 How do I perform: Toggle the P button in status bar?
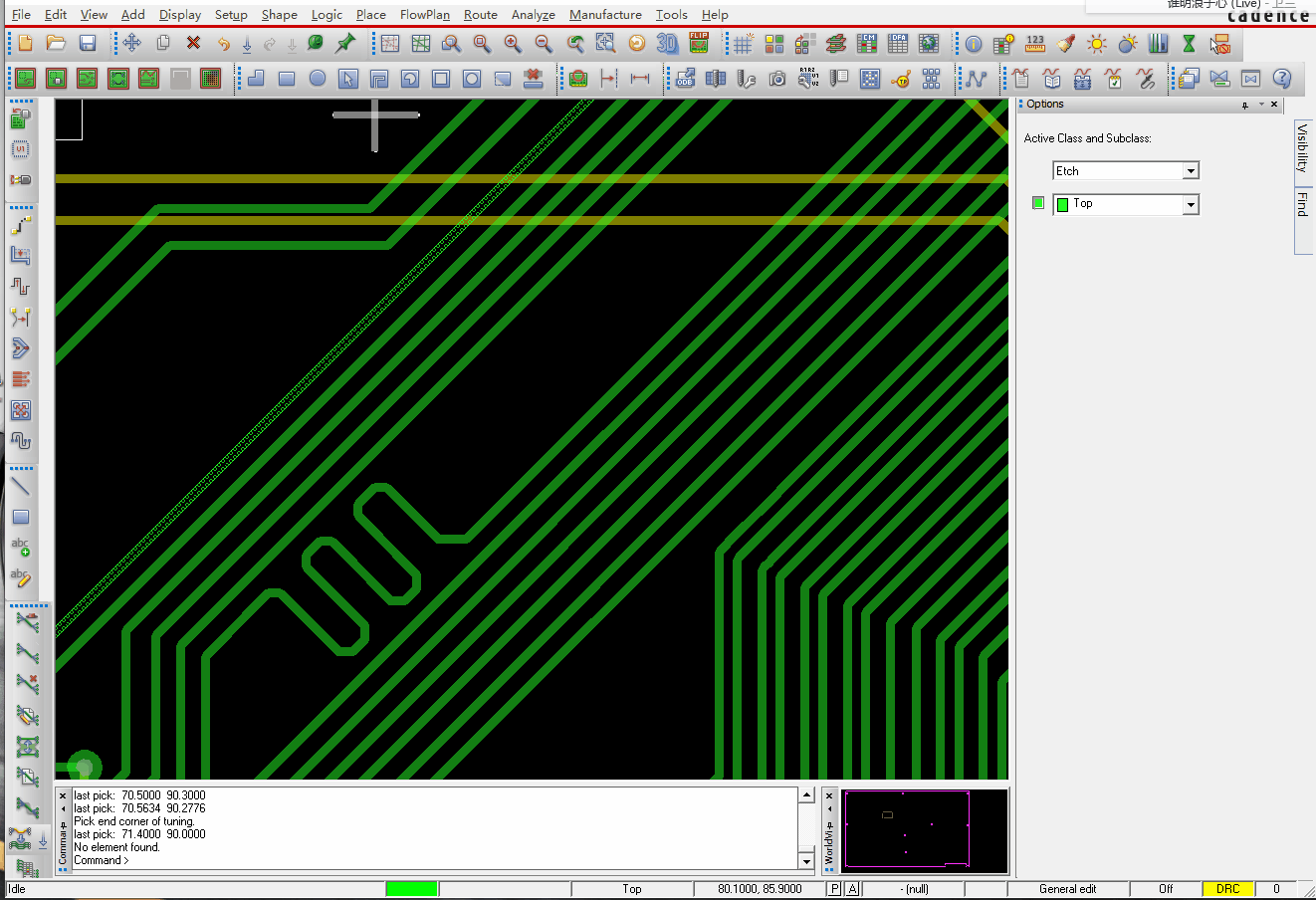834,889
